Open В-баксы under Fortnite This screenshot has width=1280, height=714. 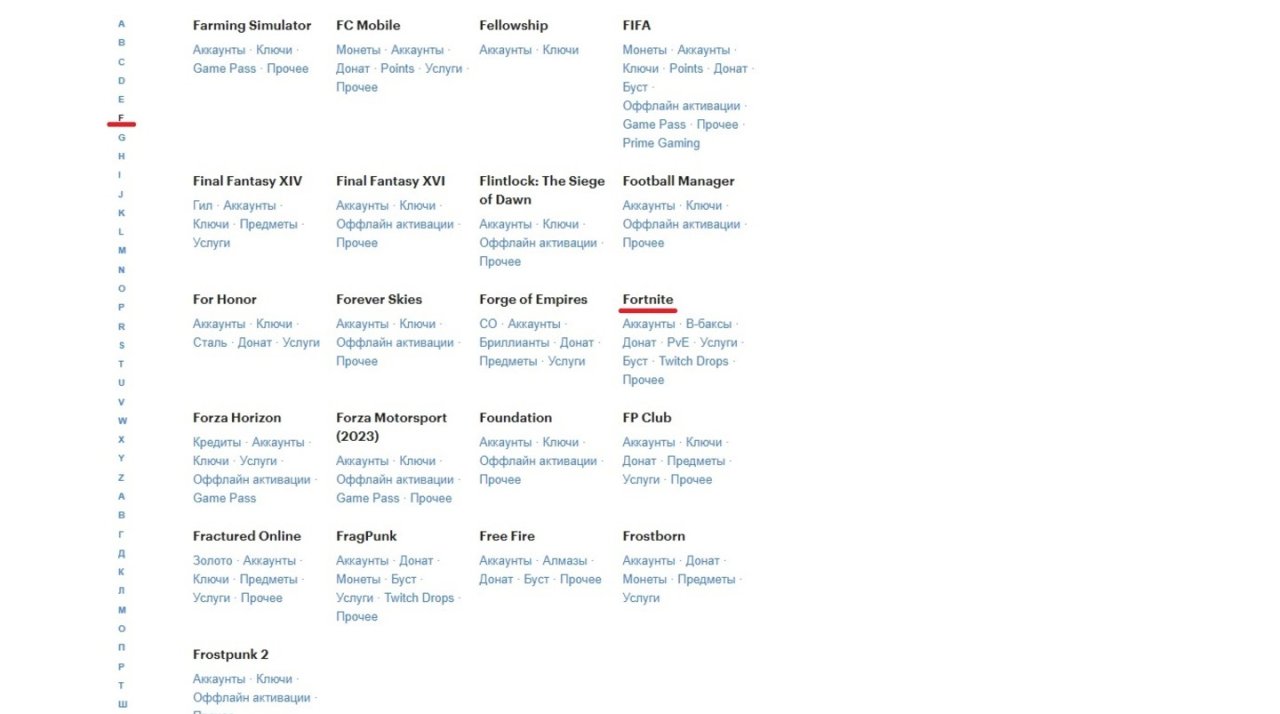click(x=708, y=324)
